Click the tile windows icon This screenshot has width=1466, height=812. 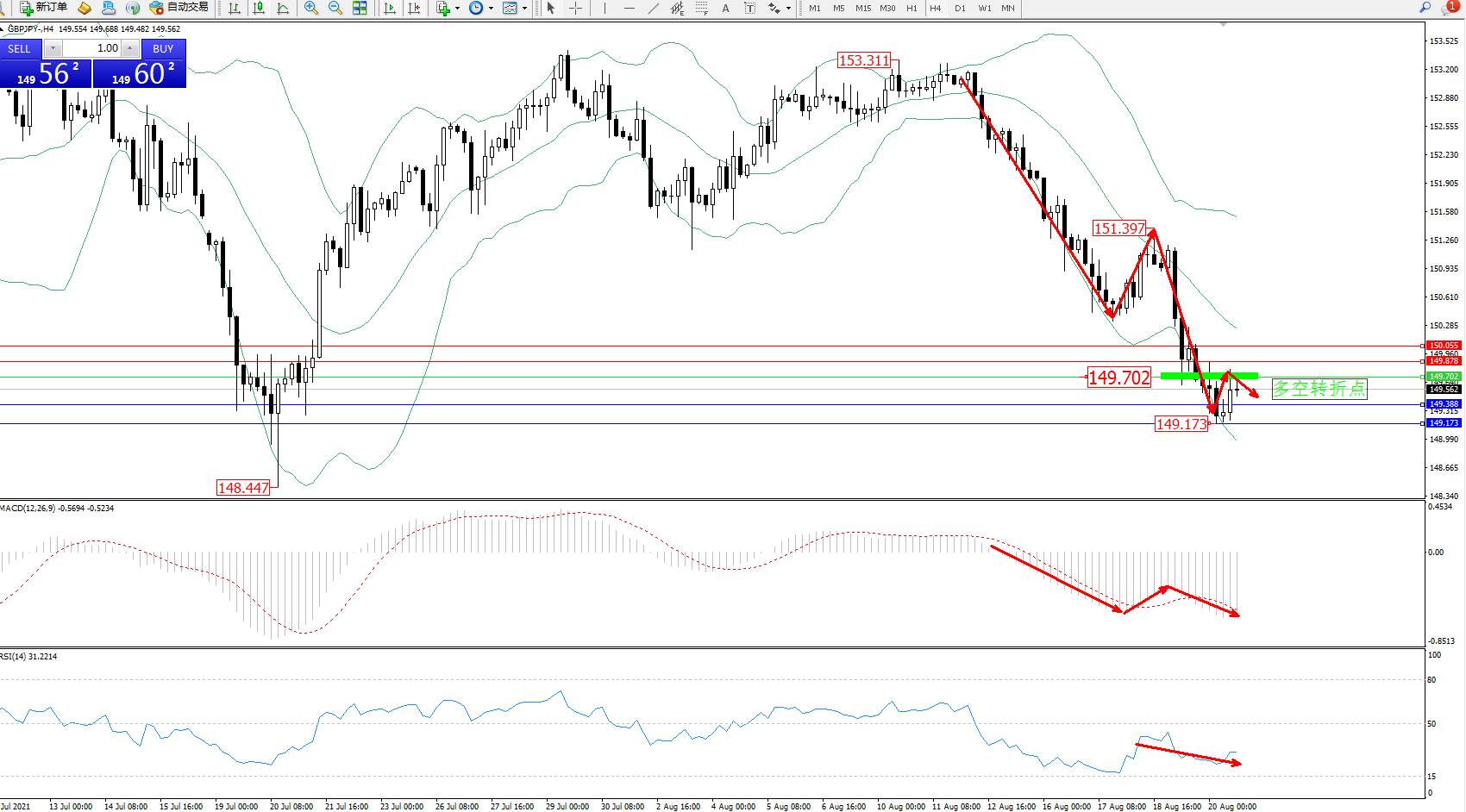(x=360, y=8)
